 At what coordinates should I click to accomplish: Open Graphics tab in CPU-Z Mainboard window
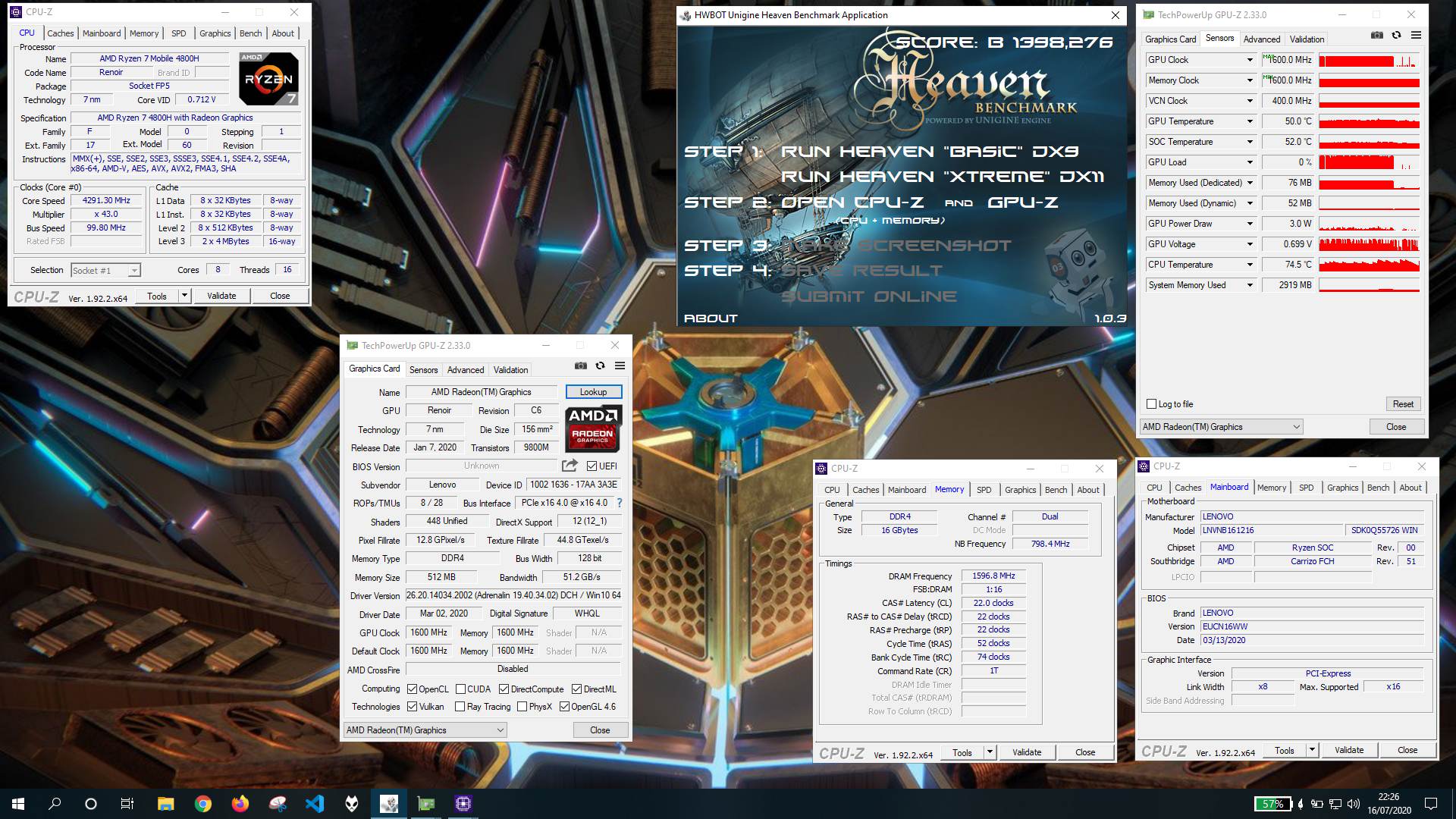coord(1342,488)
